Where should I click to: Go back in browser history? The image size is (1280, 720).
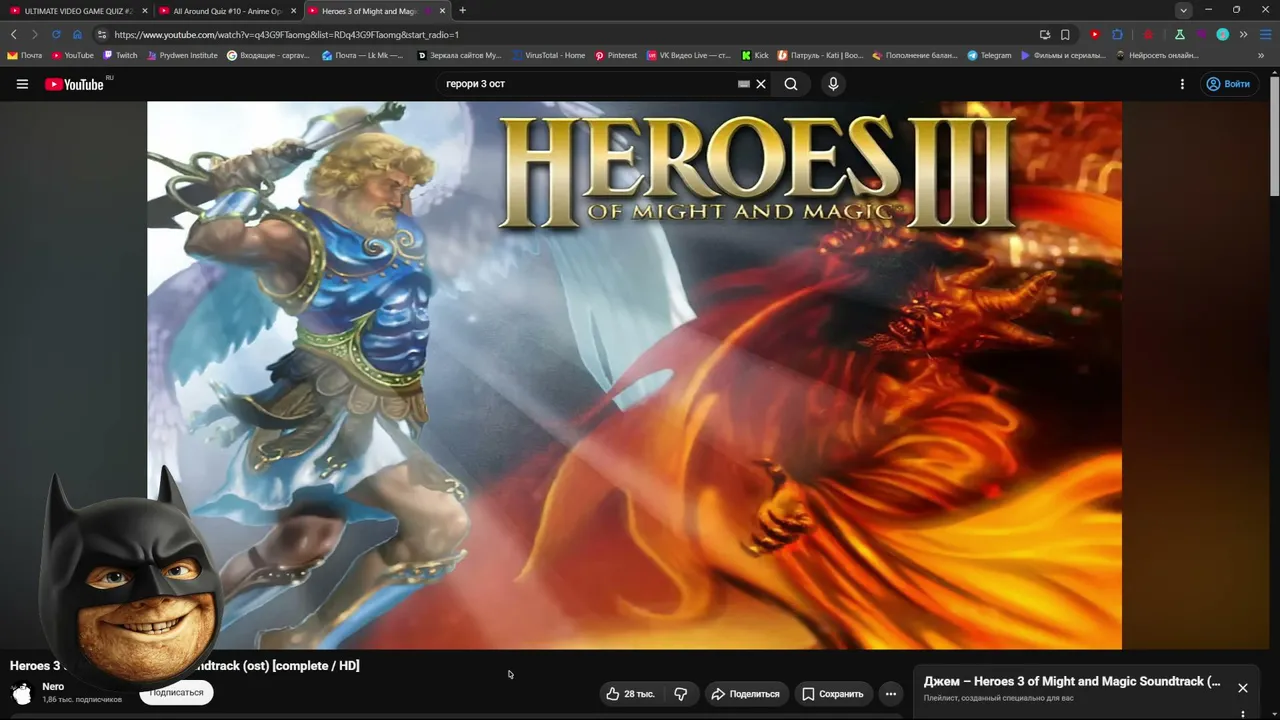click(14, 34)
